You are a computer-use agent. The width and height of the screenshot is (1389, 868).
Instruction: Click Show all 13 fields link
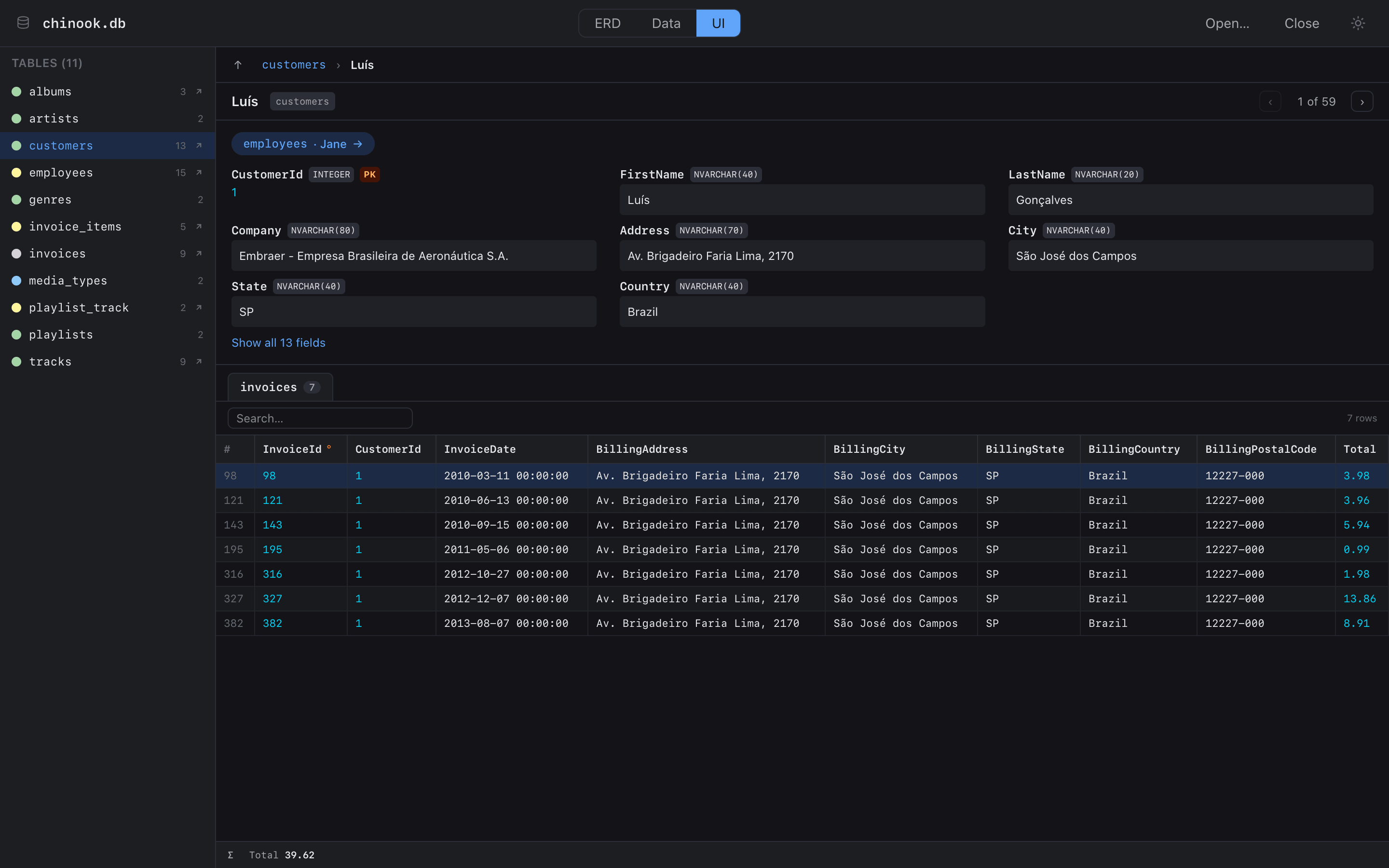coord(278,343)
